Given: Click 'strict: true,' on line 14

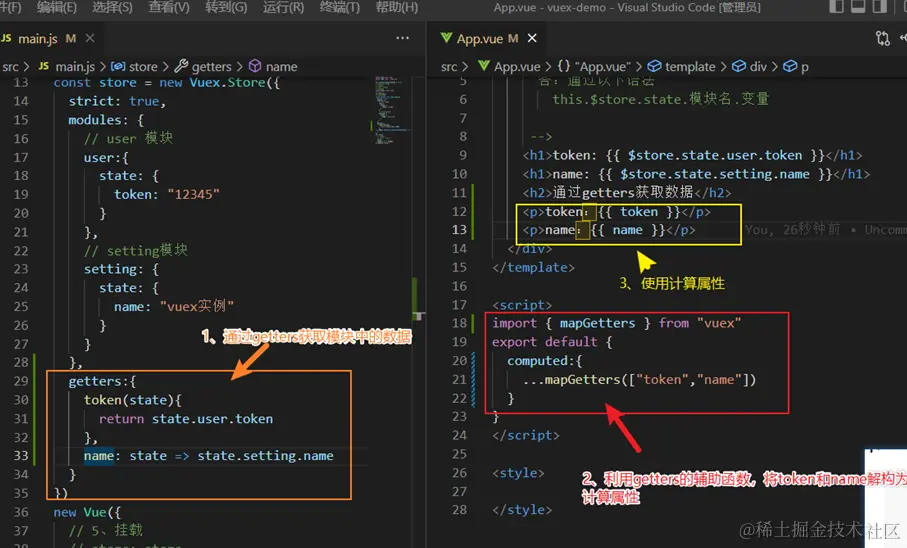Looking at the screenshot, I should (117, 101).
